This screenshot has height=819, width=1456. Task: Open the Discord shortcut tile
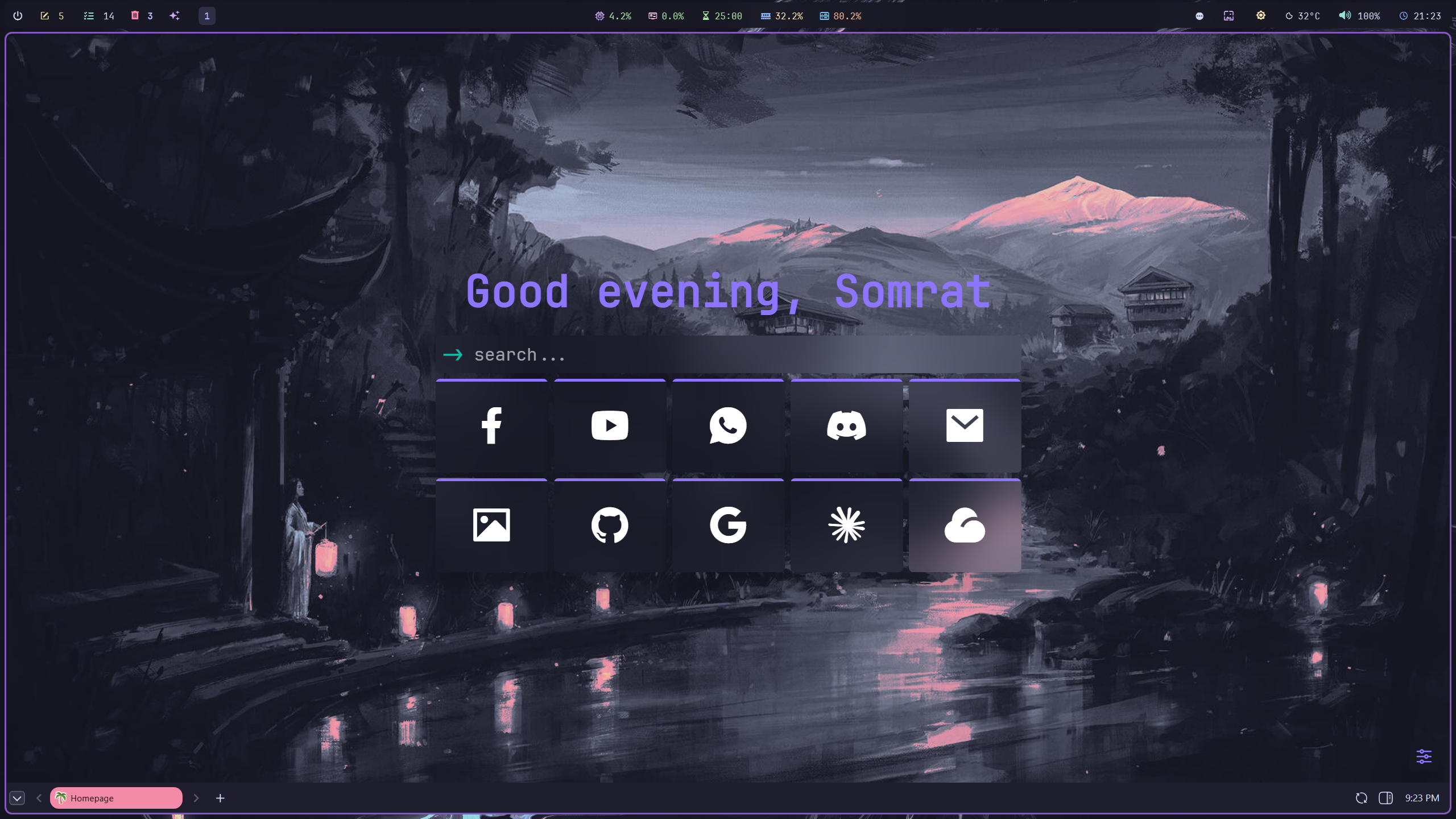(846, 425)
